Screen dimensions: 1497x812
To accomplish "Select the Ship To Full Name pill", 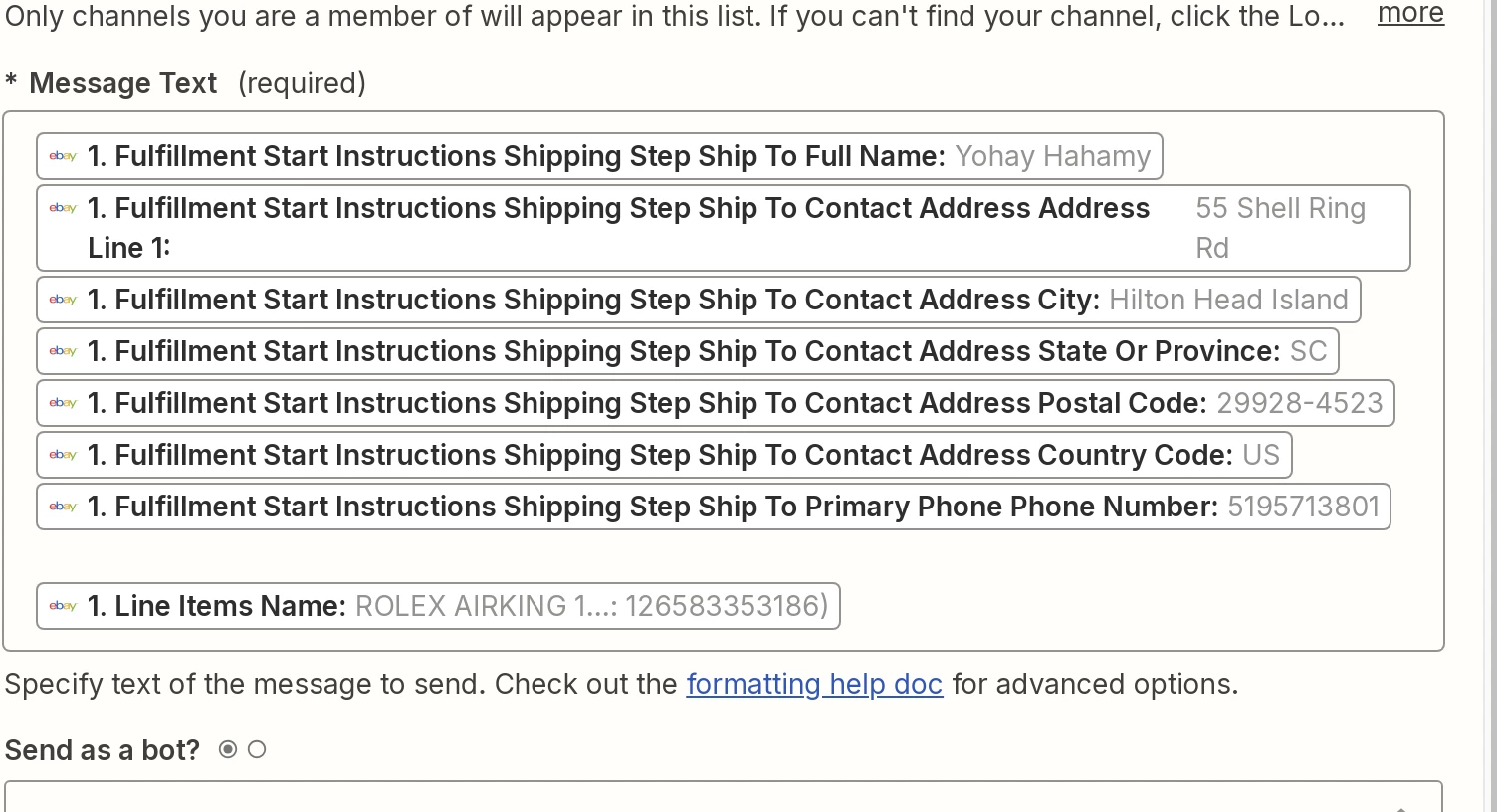I will point(599,157).
